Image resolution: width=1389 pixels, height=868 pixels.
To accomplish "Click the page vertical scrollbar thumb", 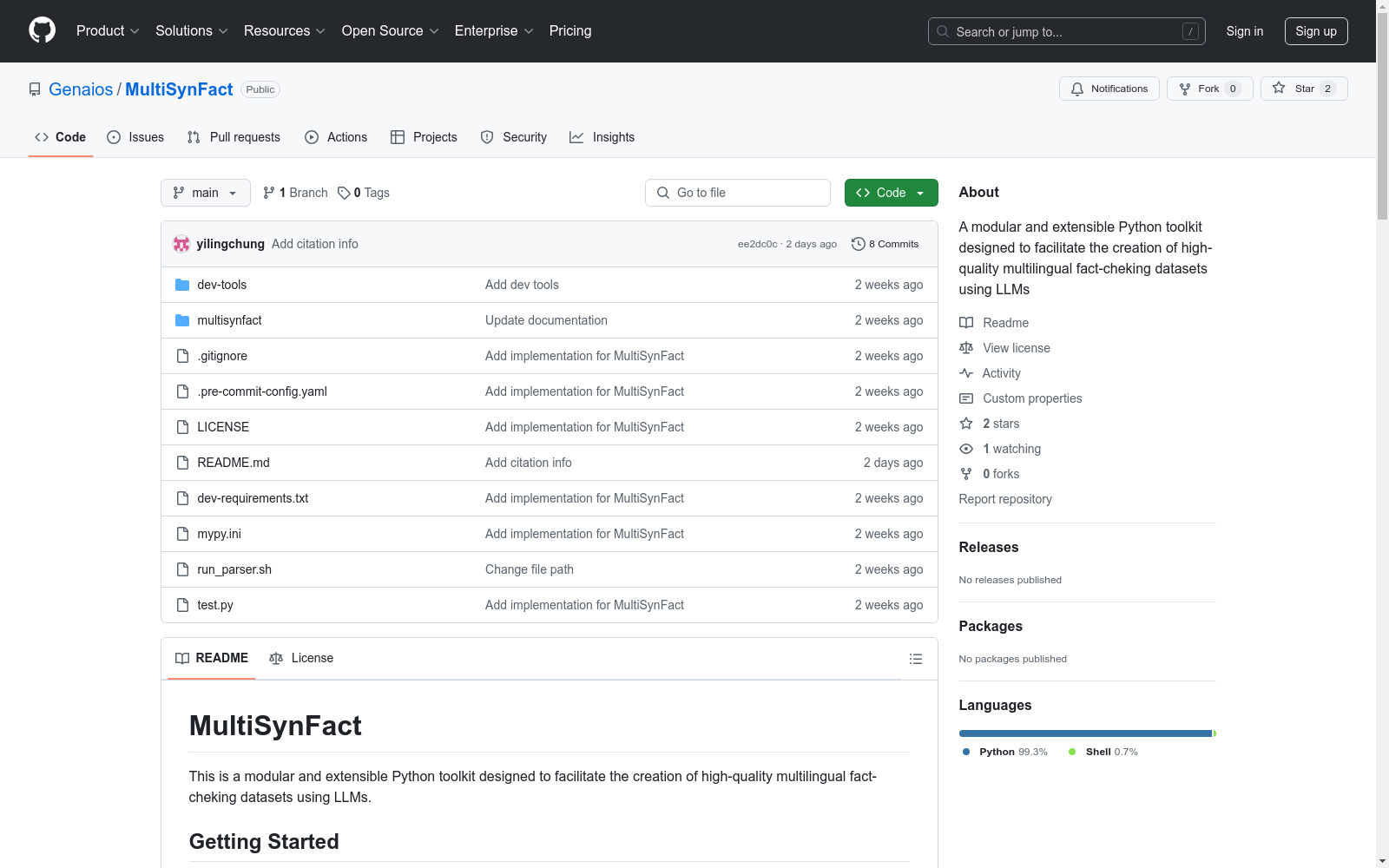I will point(1383,117).
